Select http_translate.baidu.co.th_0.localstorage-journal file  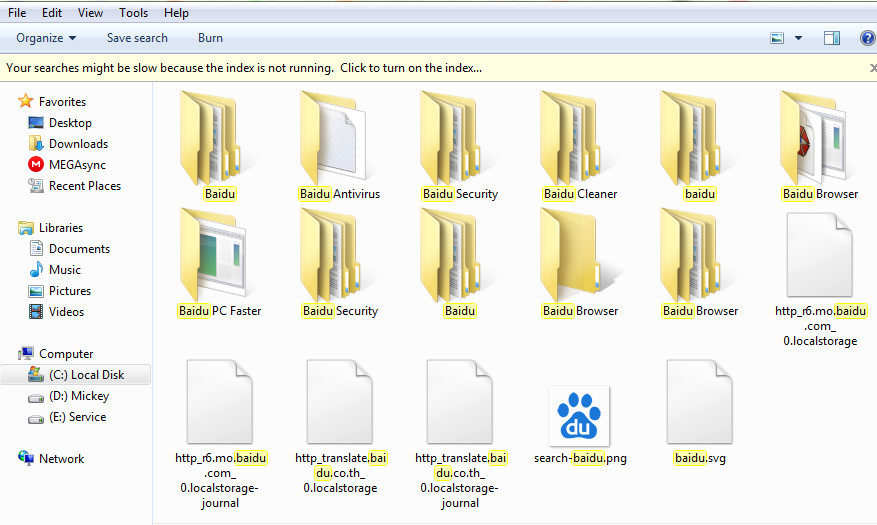460,434
